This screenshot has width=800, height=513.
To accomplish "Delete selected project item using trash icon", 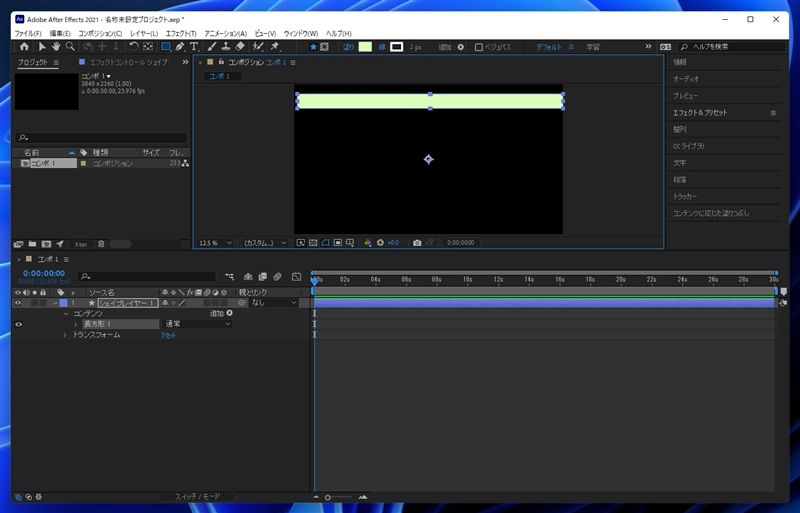I will pos(101,243).
